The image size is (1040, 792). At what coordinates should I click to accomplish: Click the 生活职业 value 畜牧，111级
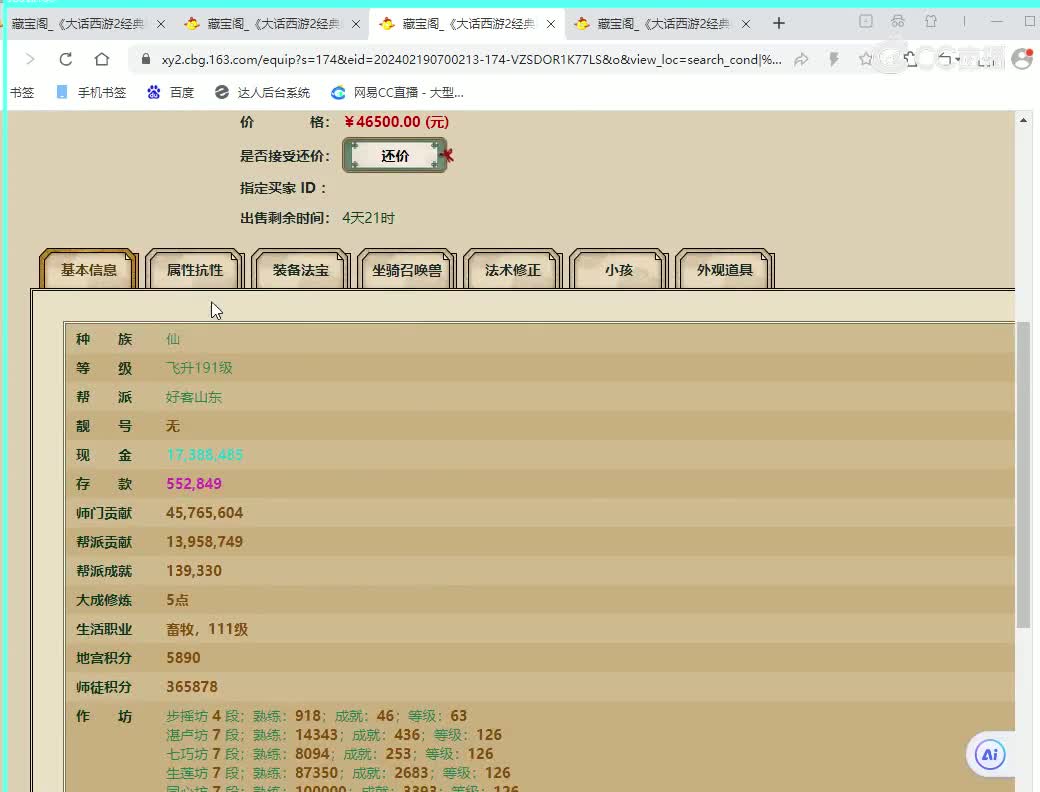click(207, 629)
